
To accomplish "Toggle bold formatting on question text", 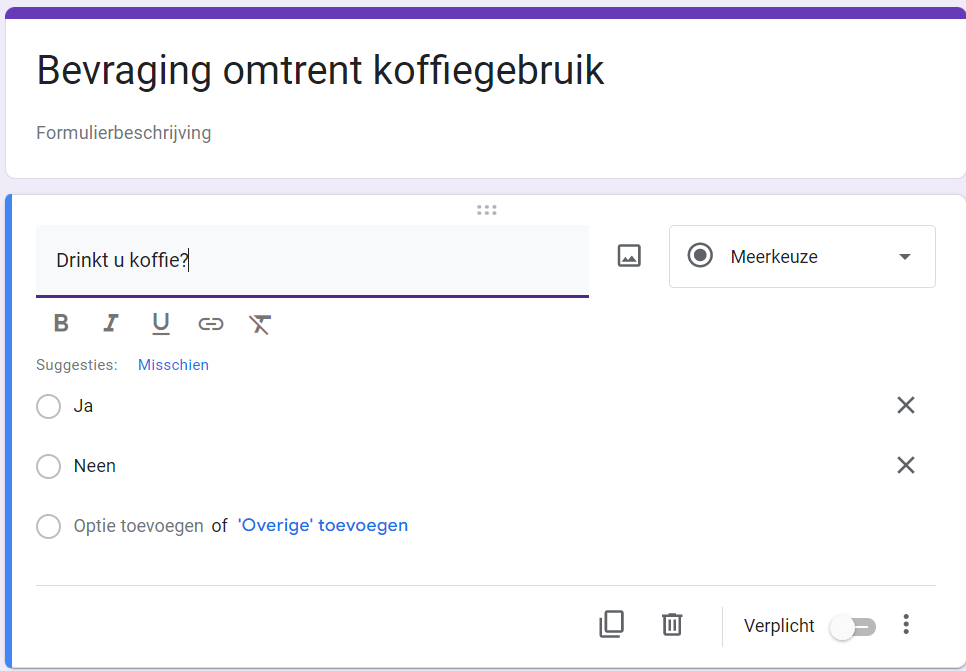I will click(61, 324).
